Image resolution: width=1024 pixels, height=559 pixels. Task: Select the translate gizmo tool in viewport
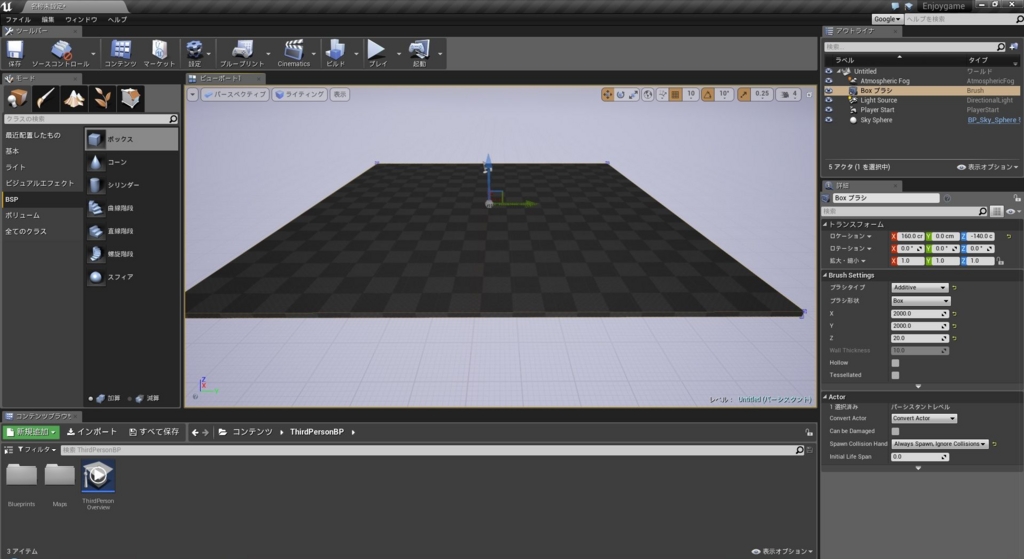607,95
